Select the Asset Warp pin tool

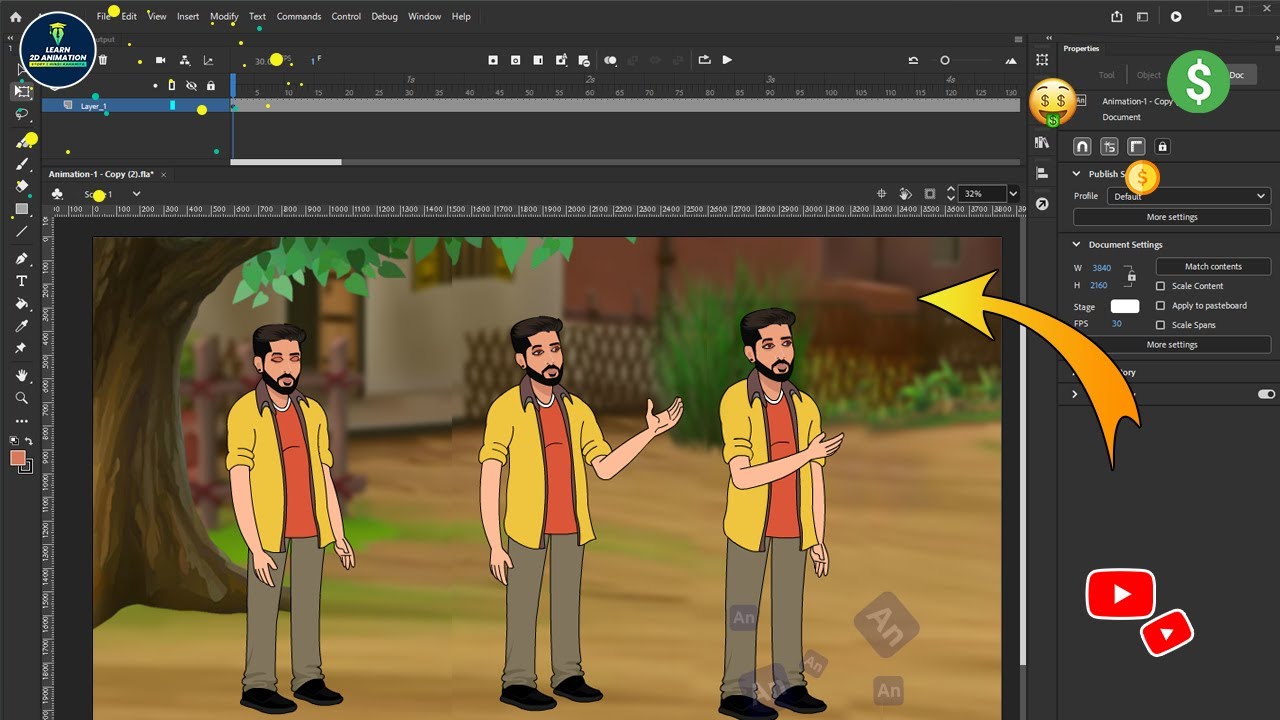click(x=21, y=348)
